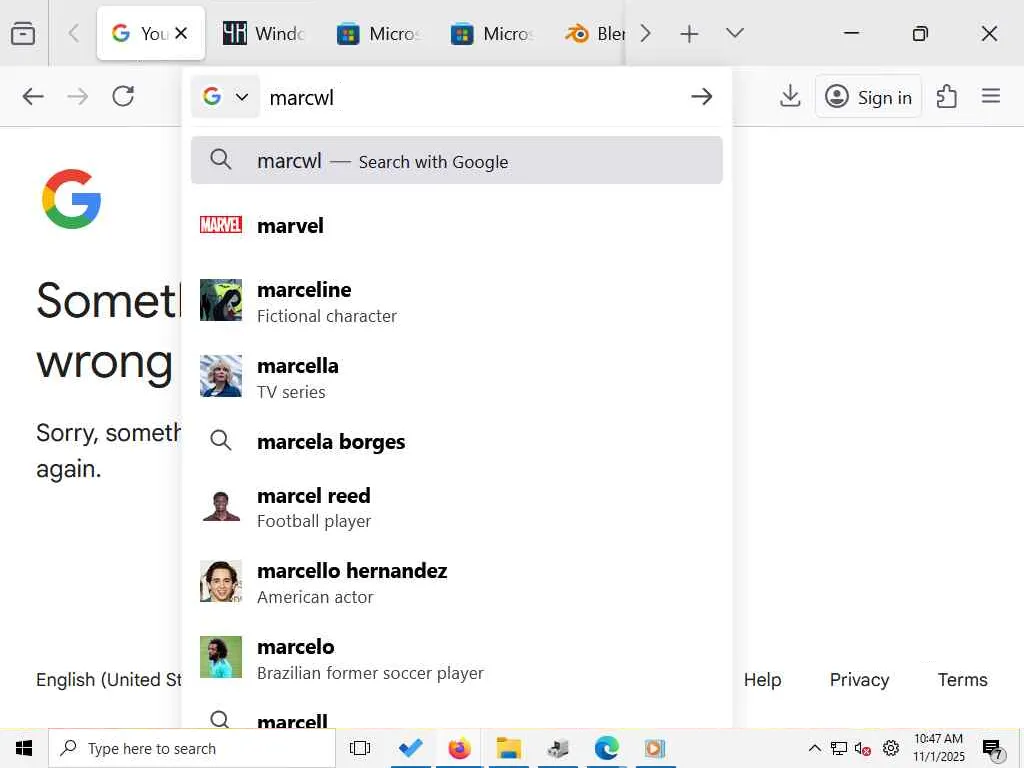Screen dimensions: 1024x768
Task: Click the address bar text field
Action: click(x=470, y=98)
